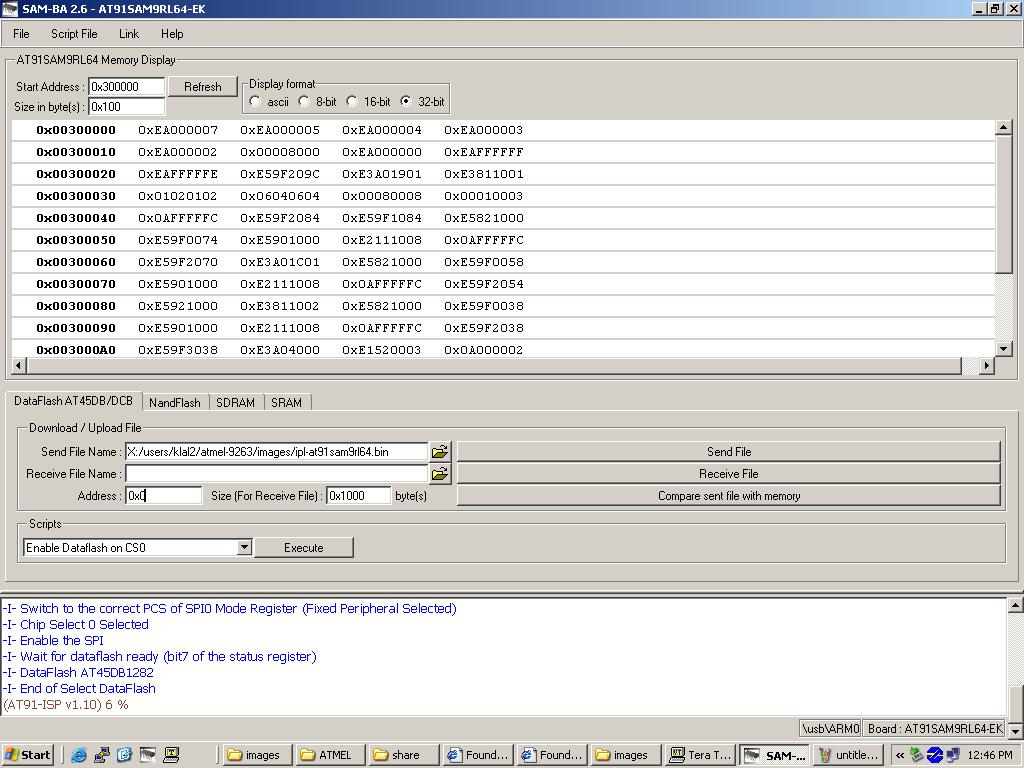Viewport: 1024px width, 768px height.
Task: Open the Script File menu
Action: point(74,34)
